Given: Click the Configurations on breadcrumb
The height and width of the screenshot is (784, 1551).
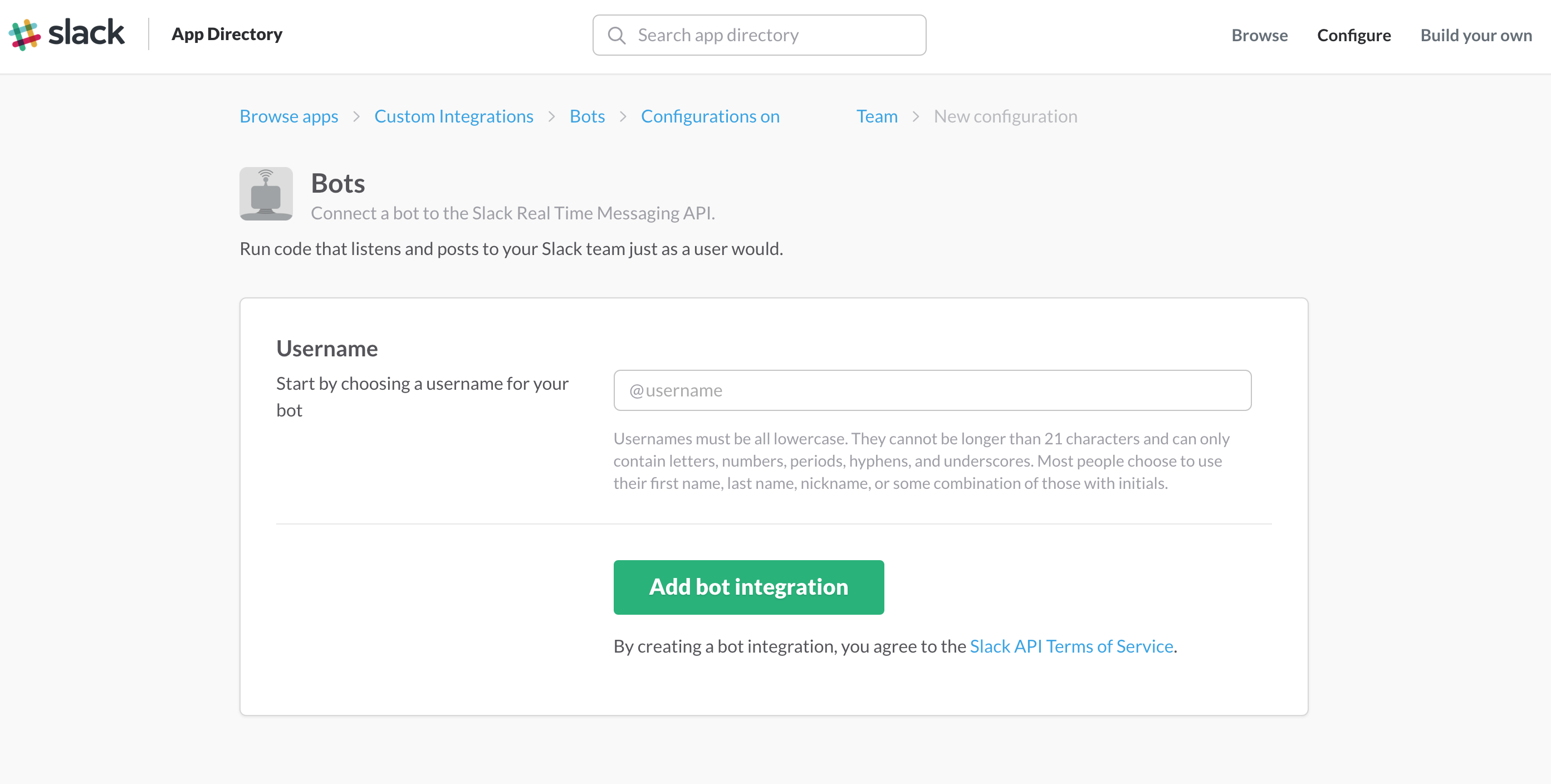Looking at the screenshot, I should pos(710,116).
